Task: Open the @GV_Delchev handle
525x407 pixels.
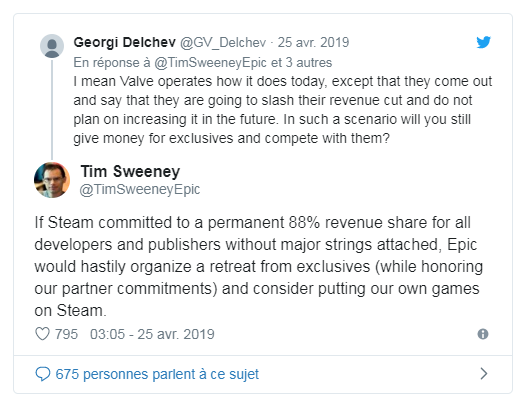Action: point(223,43)
